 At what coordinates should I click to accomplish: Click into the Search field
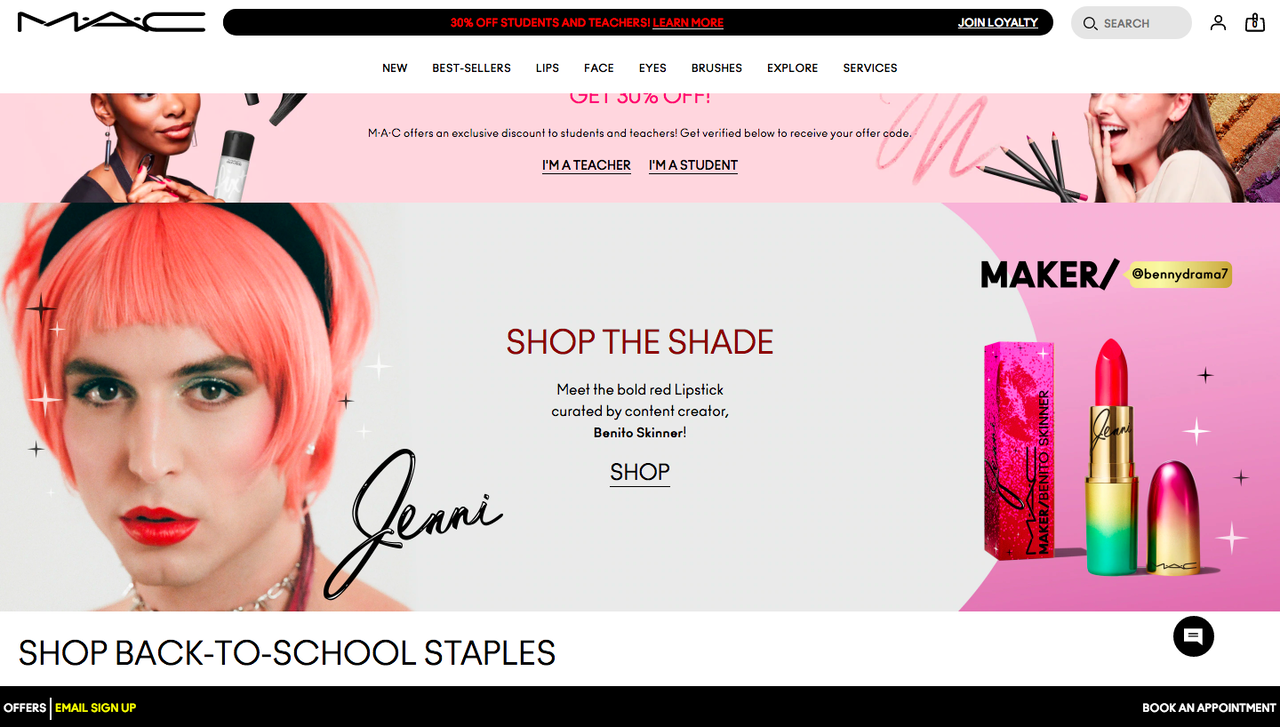(1131, 23)
